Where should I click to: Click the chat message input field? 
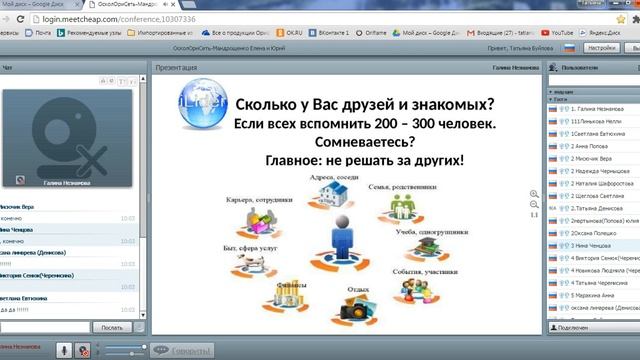pos(45,327)
